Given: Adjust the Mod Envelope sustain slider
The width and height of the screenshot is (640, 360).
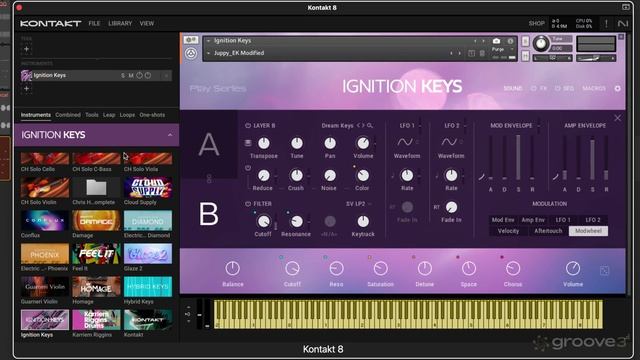Looking at the screenshot, I should pyautogui.click(x=518, y=158).
